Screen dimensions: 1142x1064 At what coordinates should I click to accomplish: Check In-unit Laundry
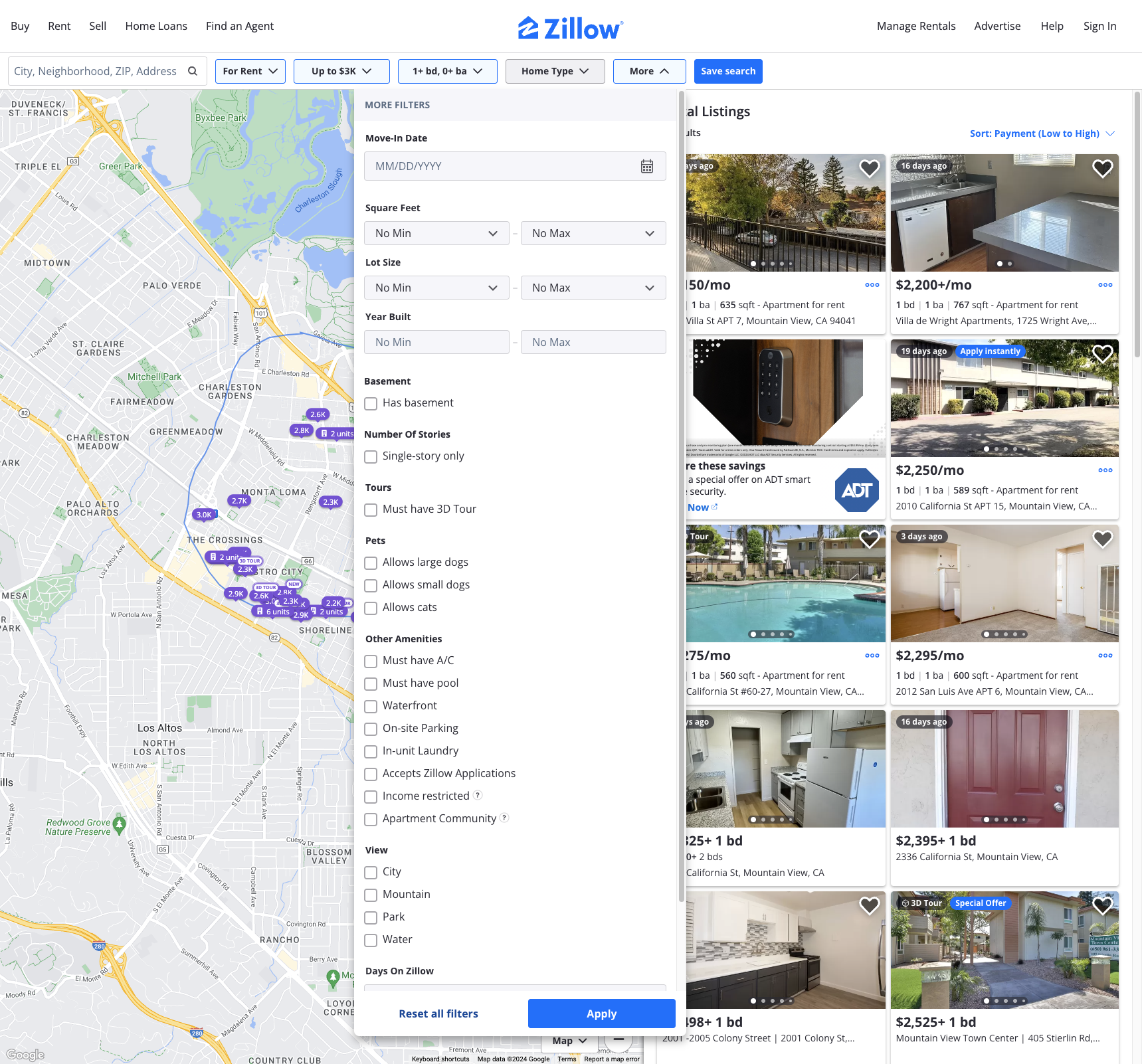(x=371, y=751)
